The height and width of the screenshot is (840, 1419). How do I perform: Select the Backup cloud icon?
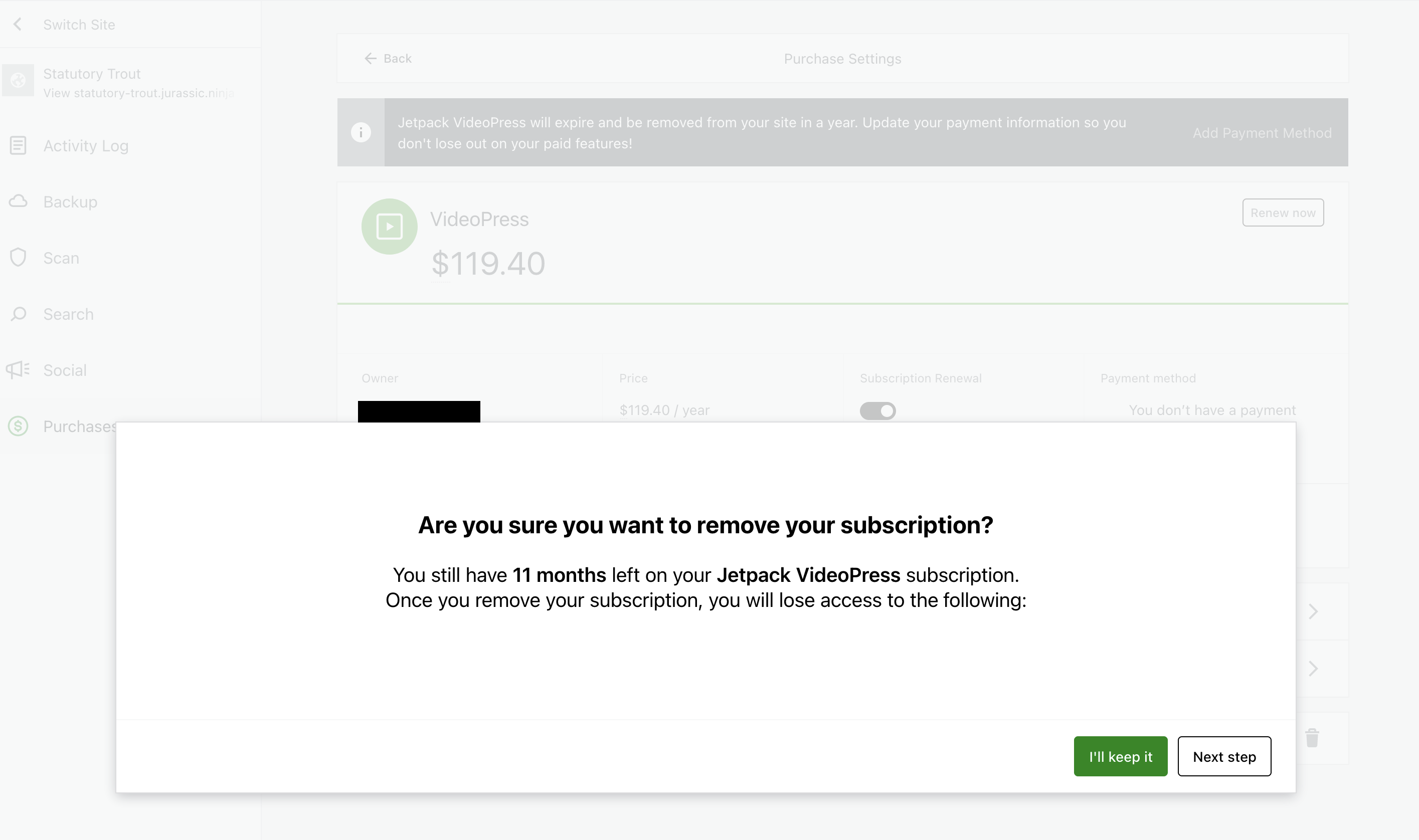19,201
